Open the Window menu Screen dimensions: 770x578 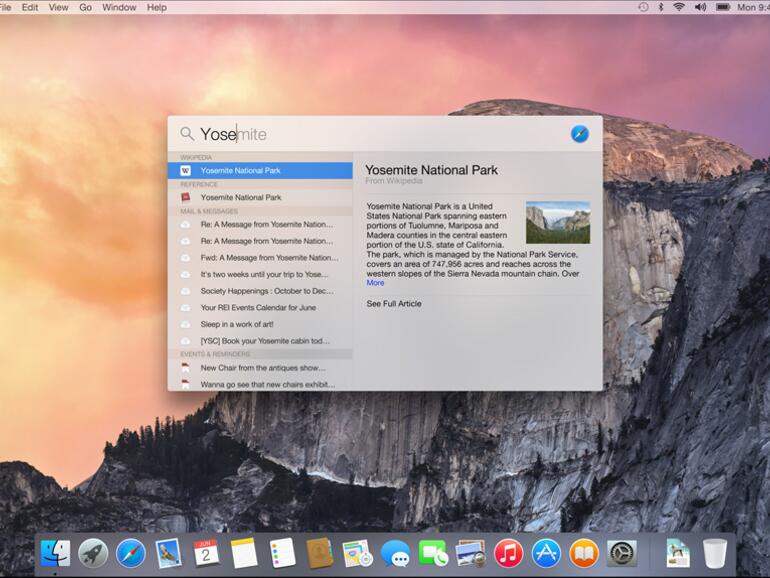[119, 7]
